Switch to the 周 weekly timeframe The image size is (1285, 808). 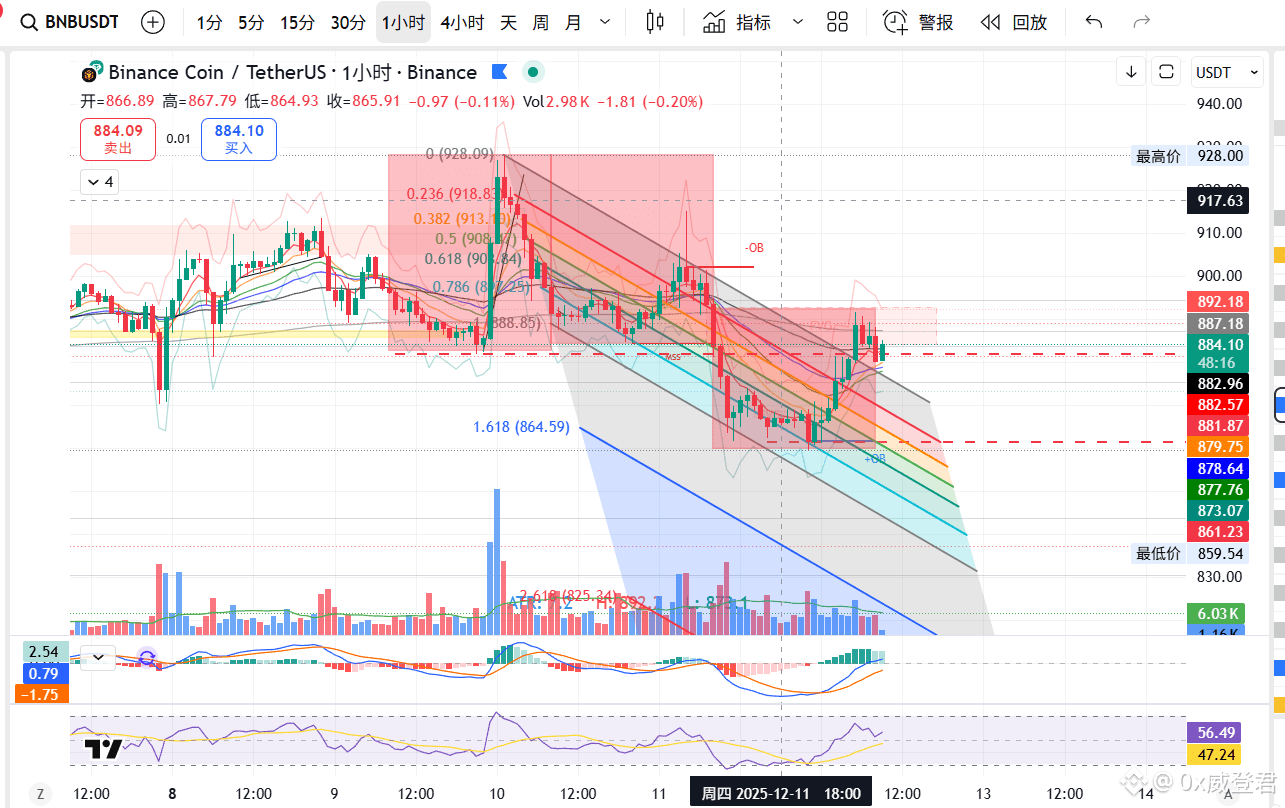541,22
